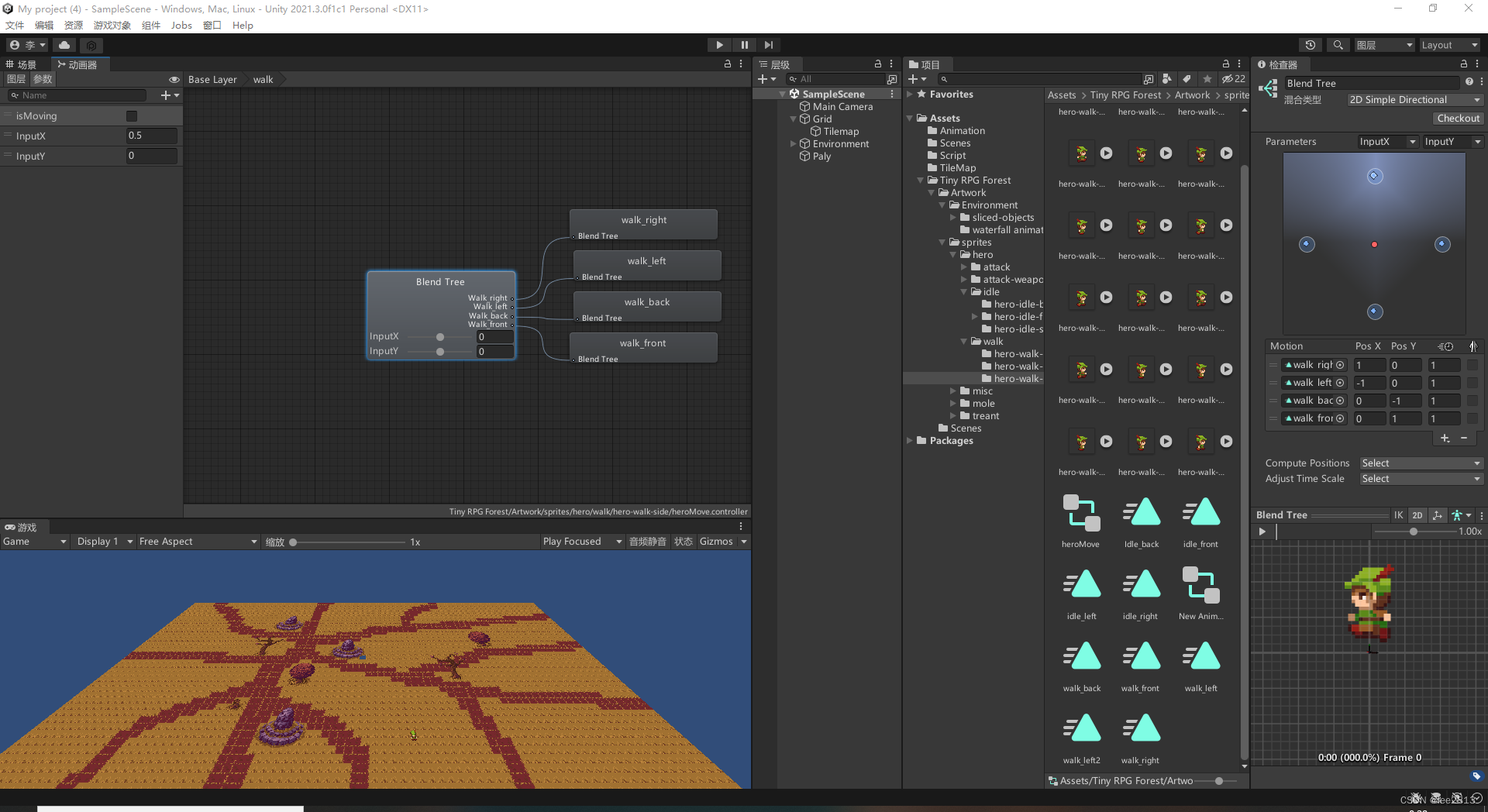The height and width of the screenshot is (812, 1488).
Task: Open the Animation folder under Assets
Action: (962, 130)
